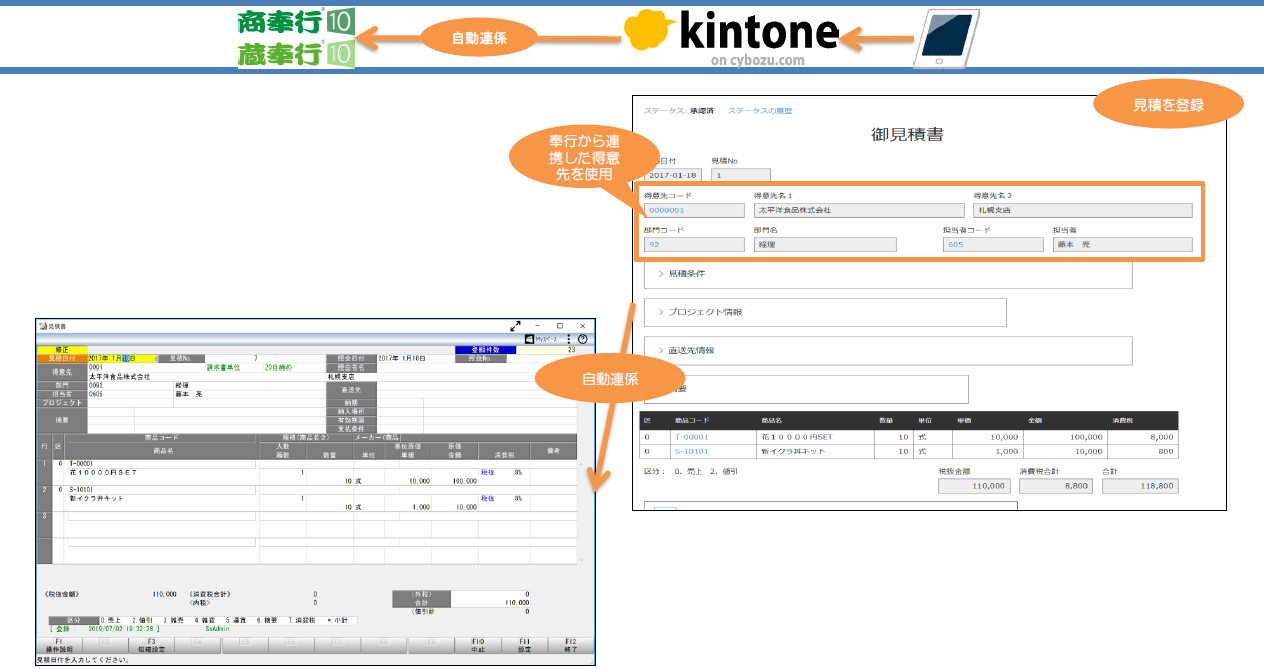Click tax value 800 in kintone table
This screenshot has width=1264, height=669.
click(1167, 451)
